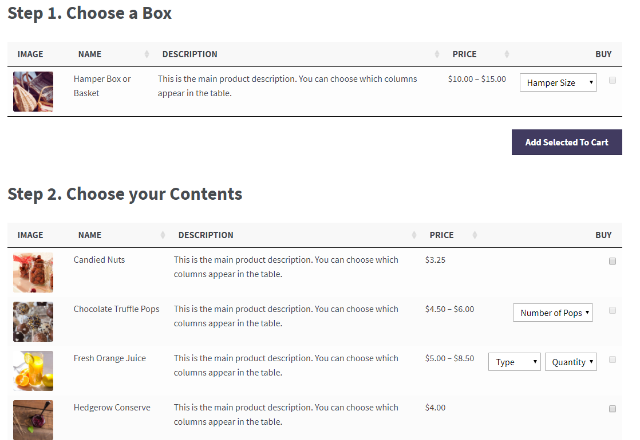Viewport: 640px width, 440px height.
Task: Select the Chocolate Truffle Pops buy checkbox
Action: click(612, 311)
